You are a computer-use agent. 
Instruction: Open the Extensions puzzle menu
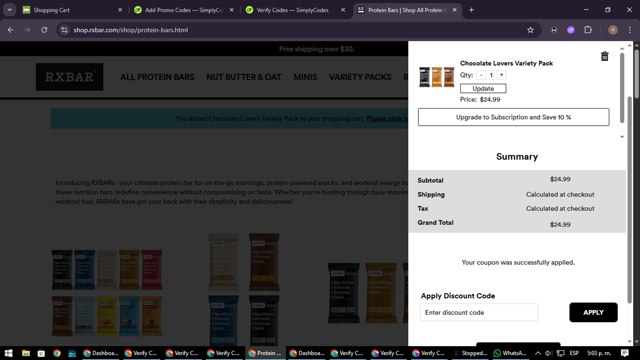(588, 30)
